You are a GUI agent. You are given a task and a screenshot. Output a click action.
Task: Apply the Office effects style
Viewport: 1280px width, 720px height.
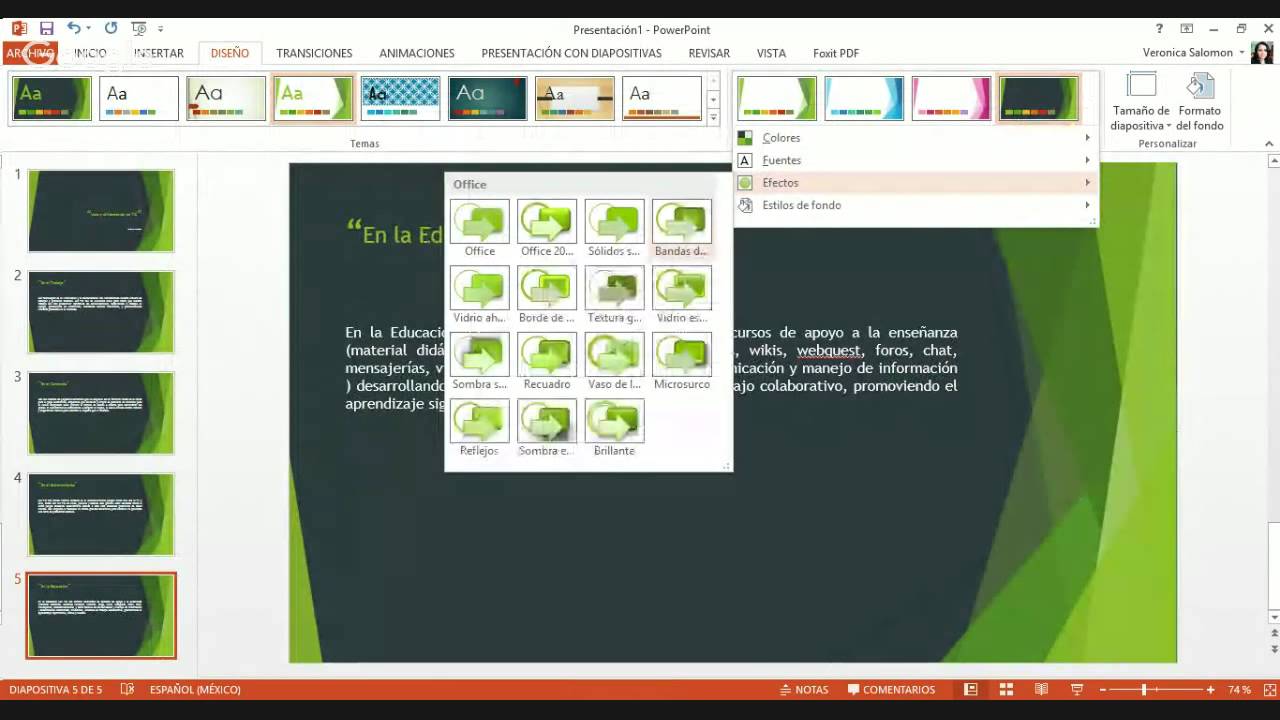tap(480, 228)
